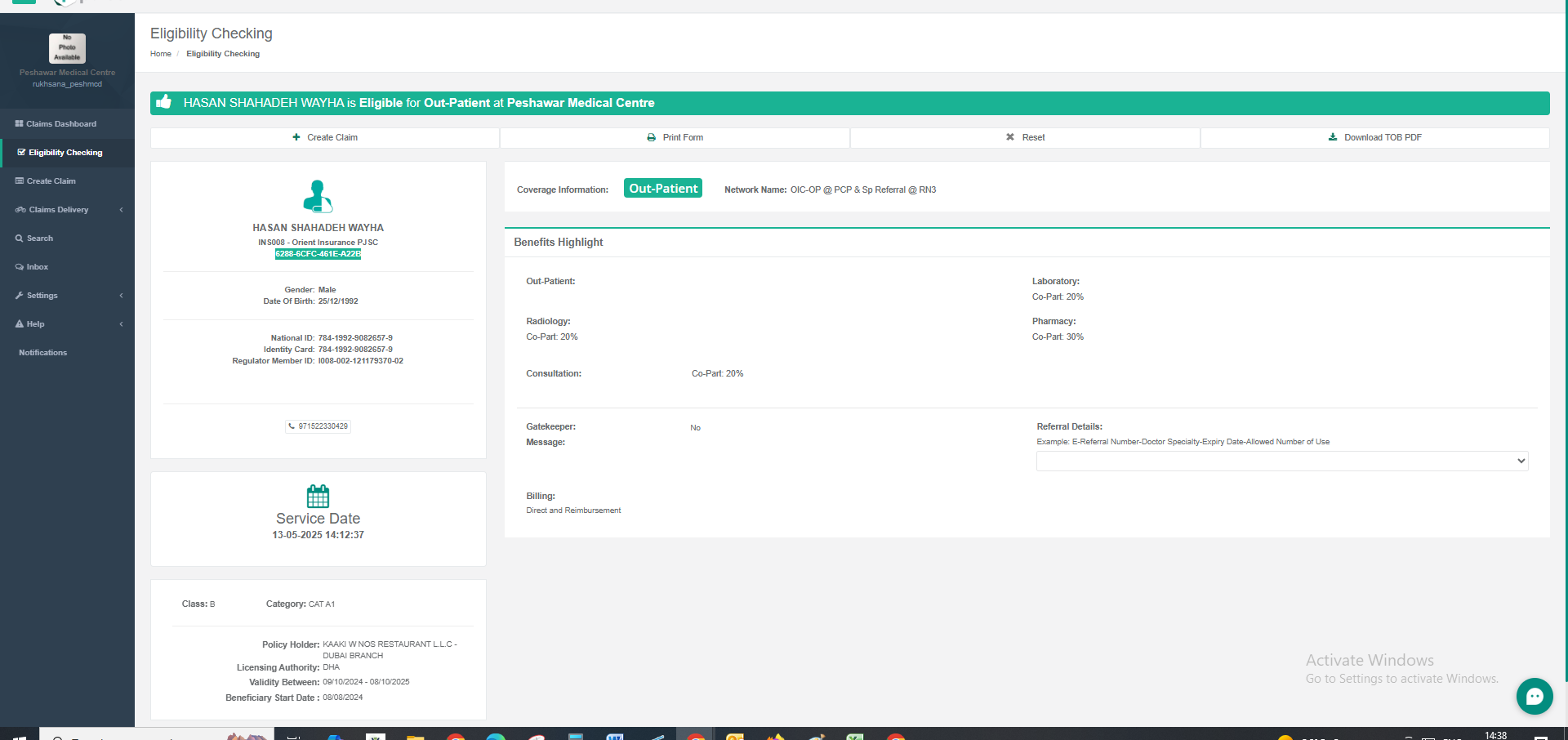
Task: Click the No Photo Available profile thumbnail
Action: (x=67, y=48)
